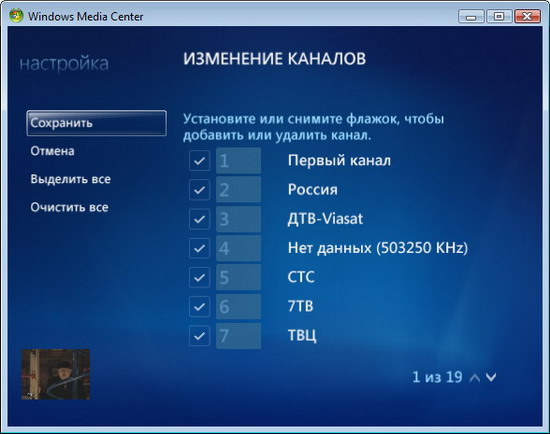Toggle the 7ТВ channel checkbox
Viewport: 550px width, 434px height.
[200, 307]
